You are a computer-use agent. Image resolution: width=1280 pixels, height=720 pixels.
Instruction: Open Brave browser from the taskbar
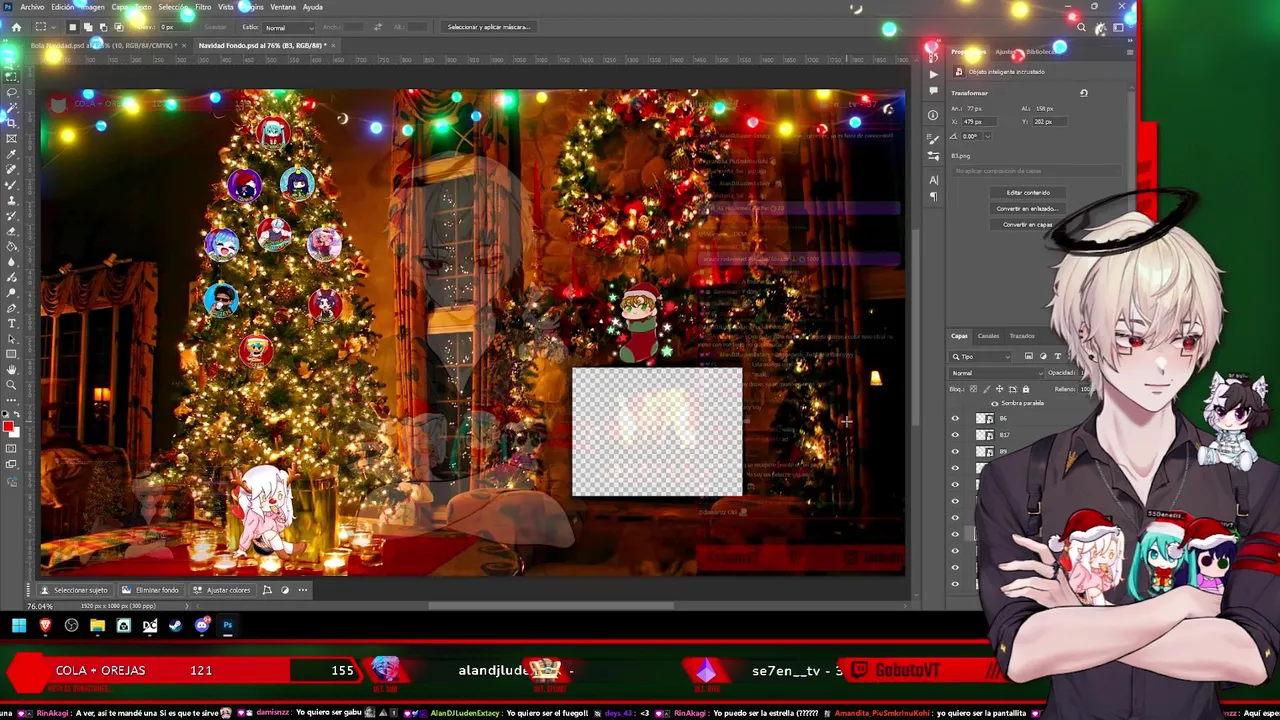click(x=45, y=626)
